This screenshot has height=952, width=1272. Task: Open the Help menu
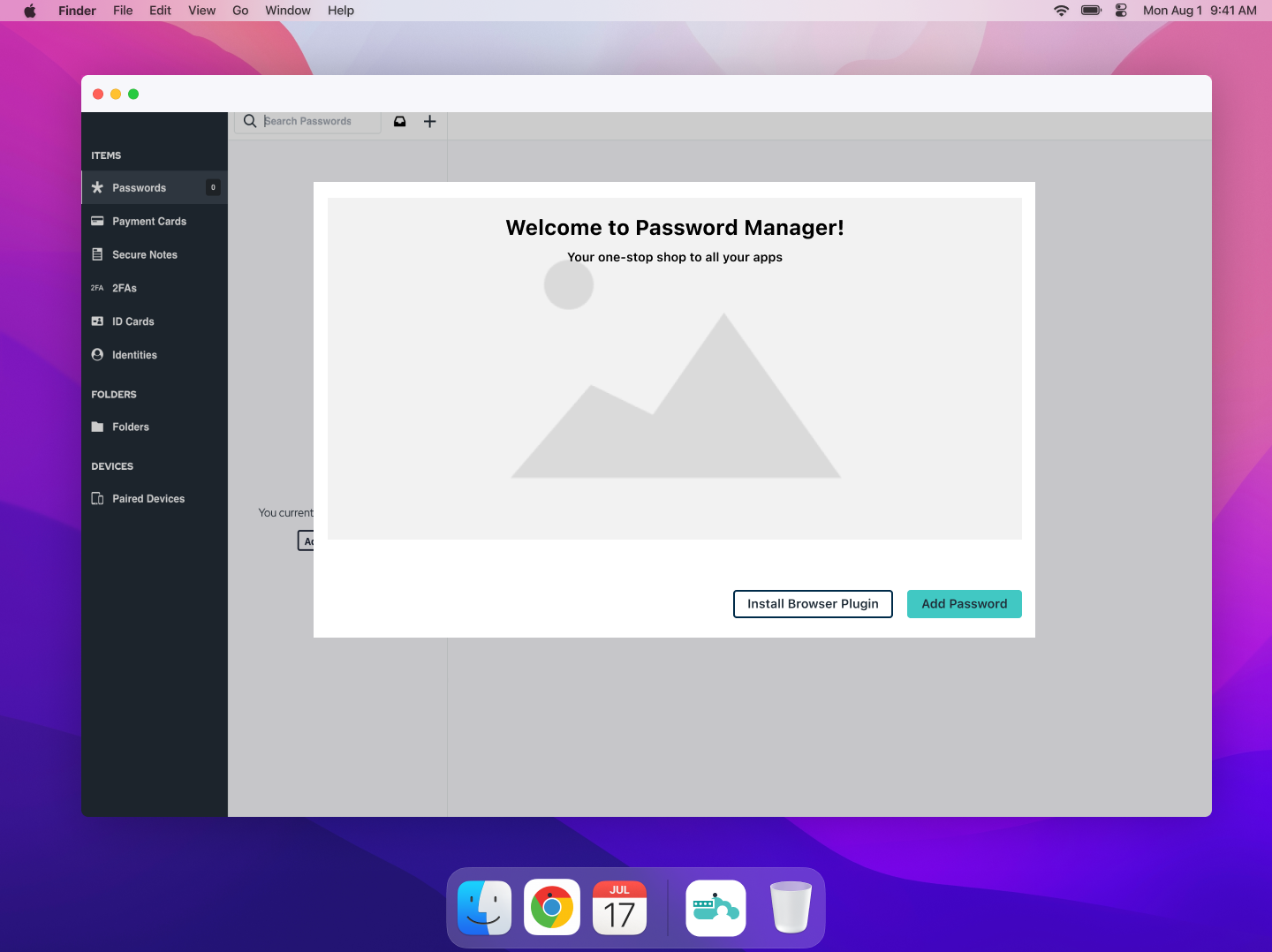click(x=341, y=10)
